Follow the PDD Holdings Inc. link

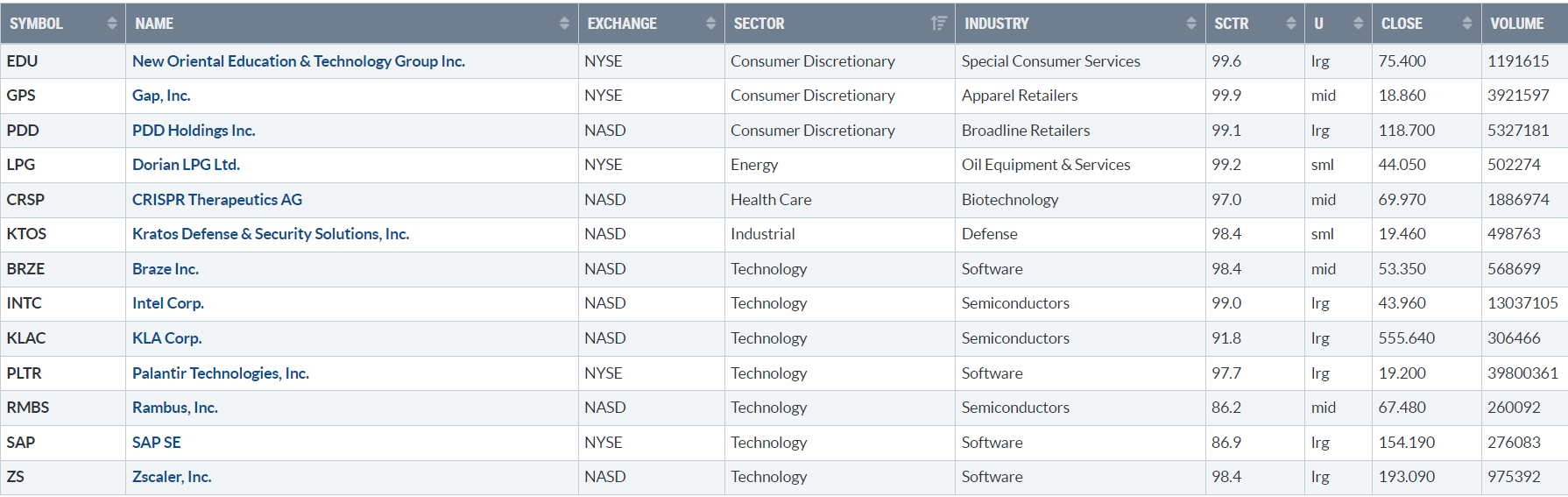[194, 131]
